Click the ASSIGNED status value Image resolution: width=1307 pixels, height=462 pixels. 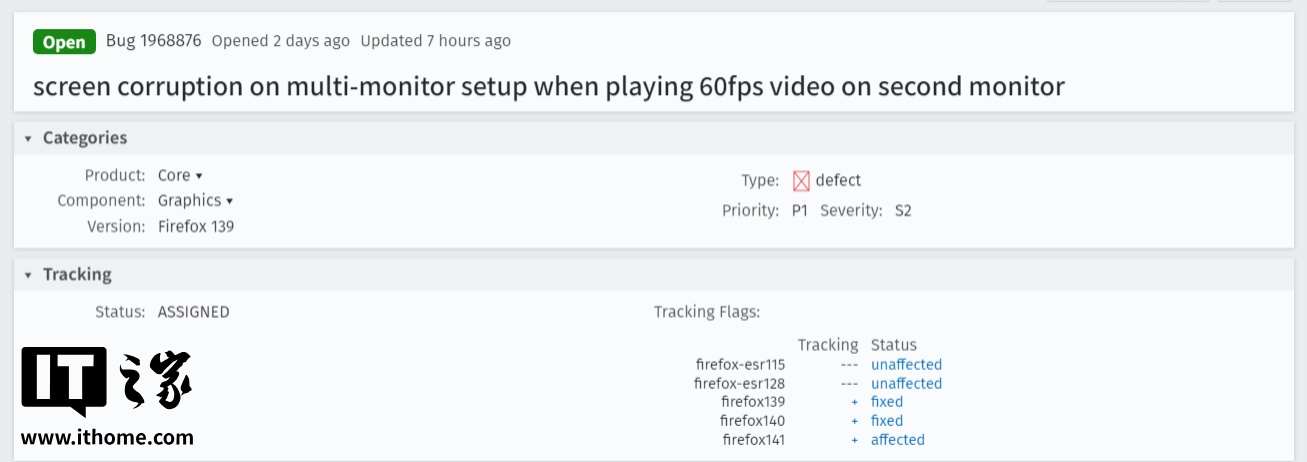tap(193, 312)
